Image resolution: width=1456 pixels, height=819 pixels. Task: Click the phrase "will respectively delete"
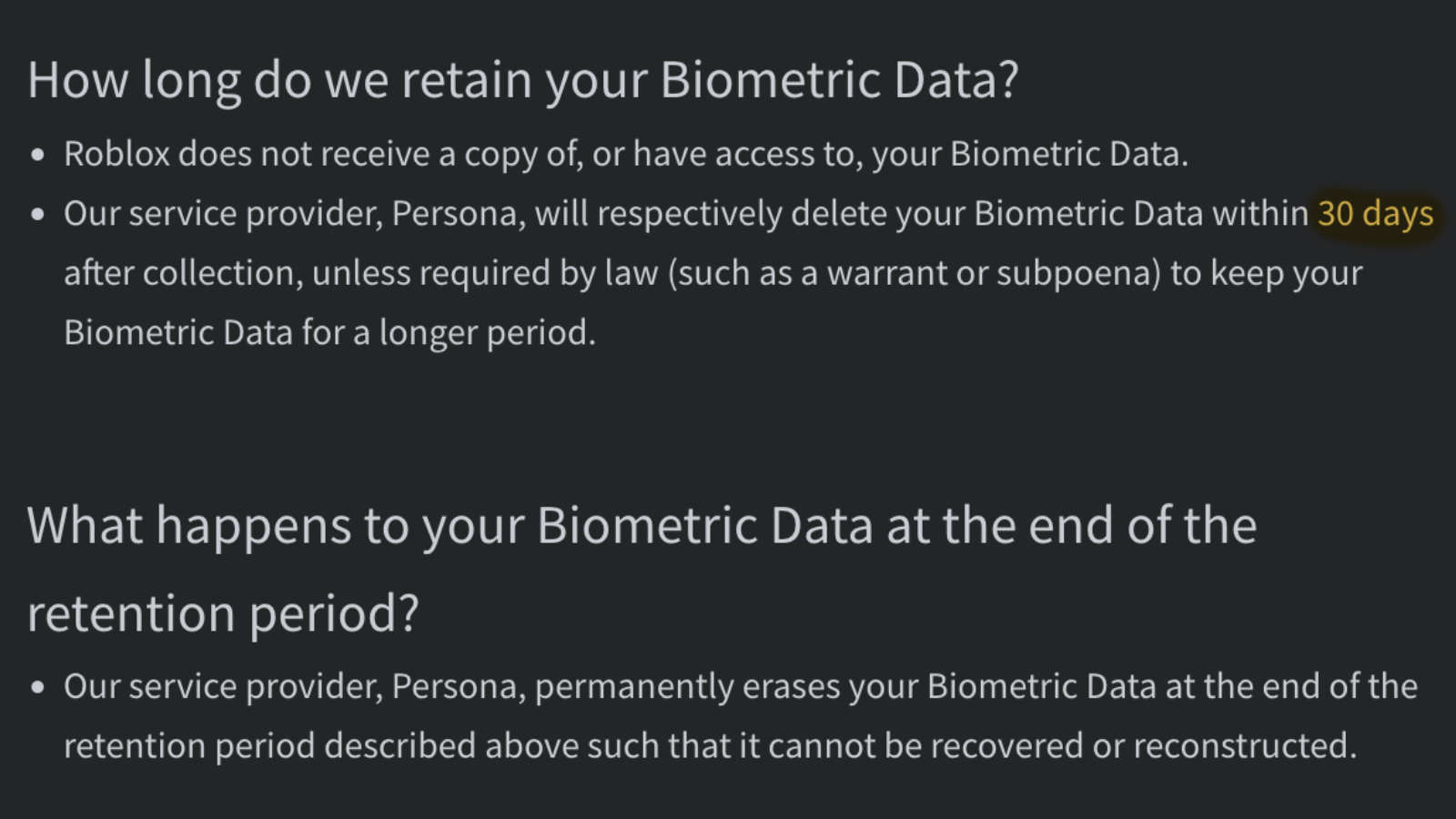658,214
